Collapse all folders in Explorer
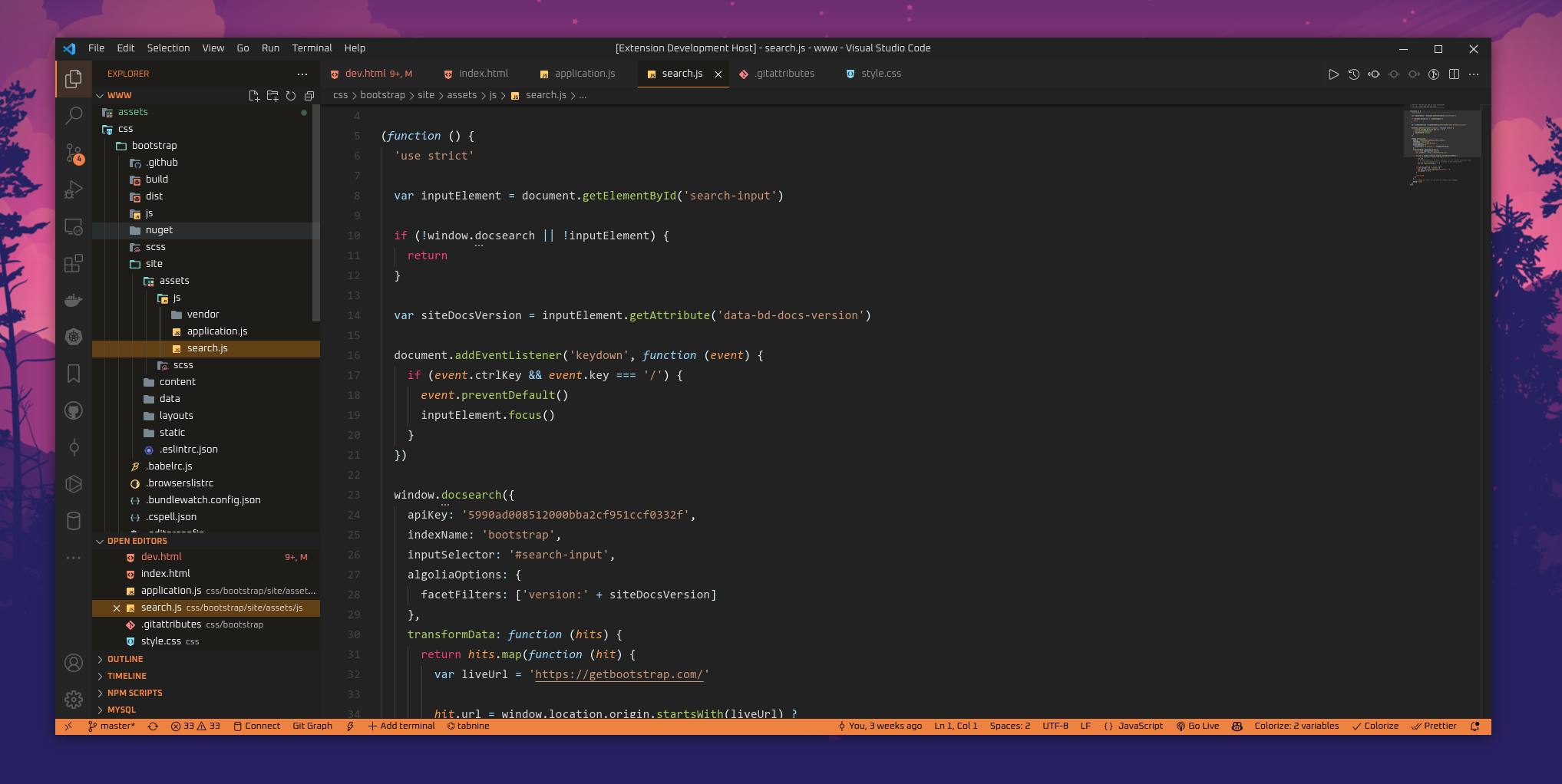The image size is (1562, 784). pos(309,96)
